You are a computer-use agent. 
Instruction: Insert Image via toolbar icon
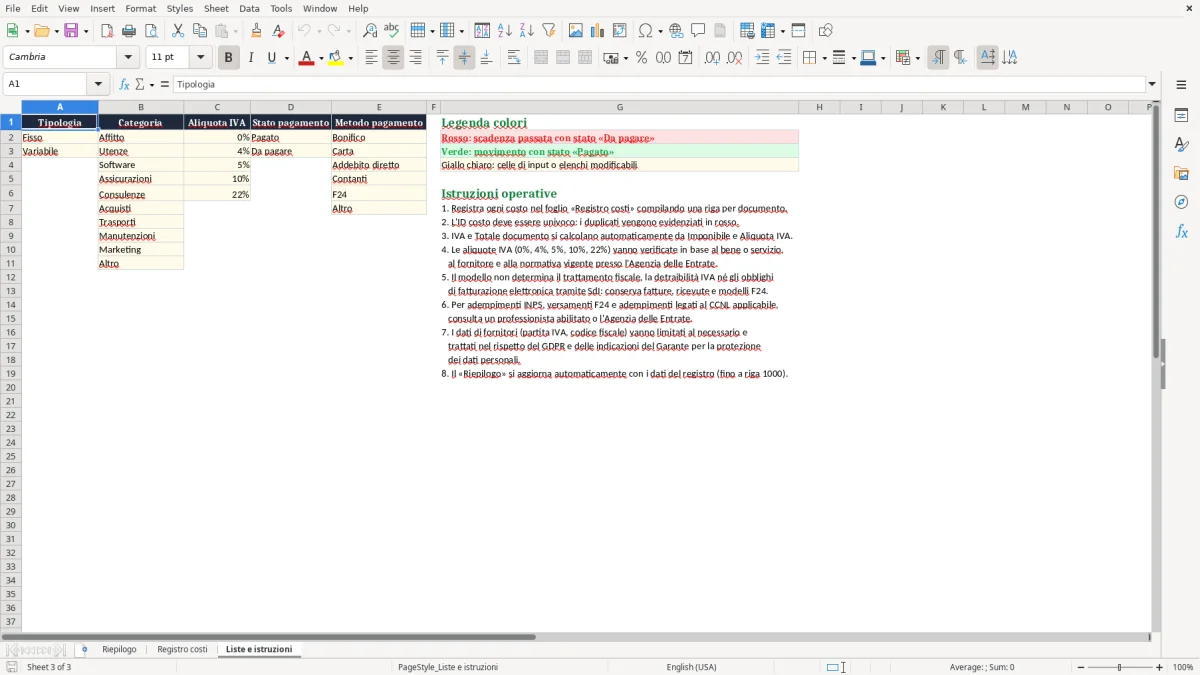pyautogui.click(x=576, y=31)
